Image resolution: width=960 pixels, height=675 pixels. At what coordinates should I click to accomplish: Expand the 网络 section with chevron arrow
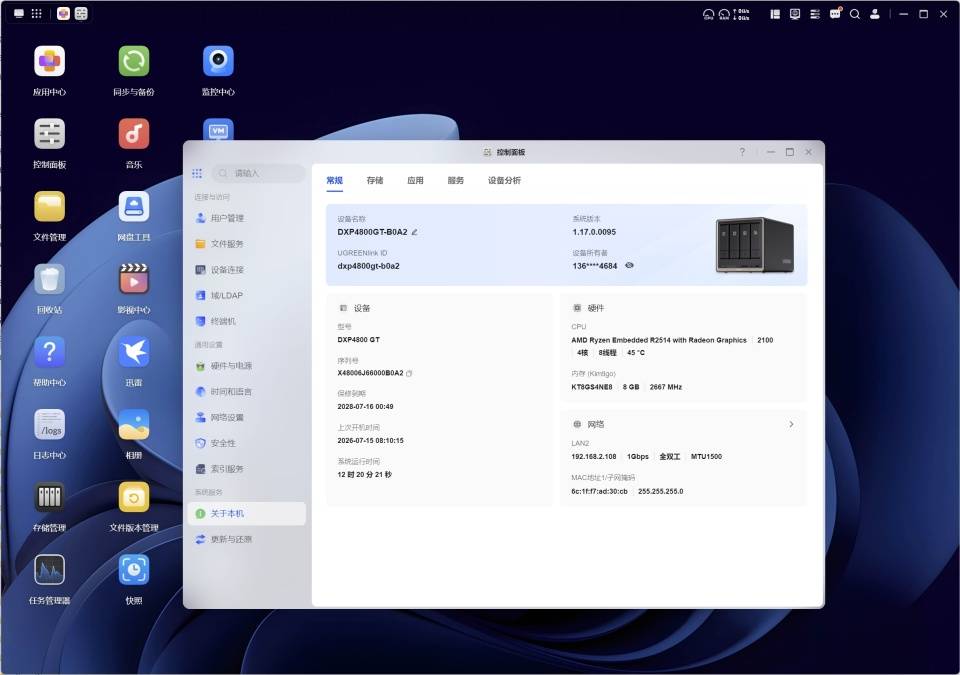[791, 424]
